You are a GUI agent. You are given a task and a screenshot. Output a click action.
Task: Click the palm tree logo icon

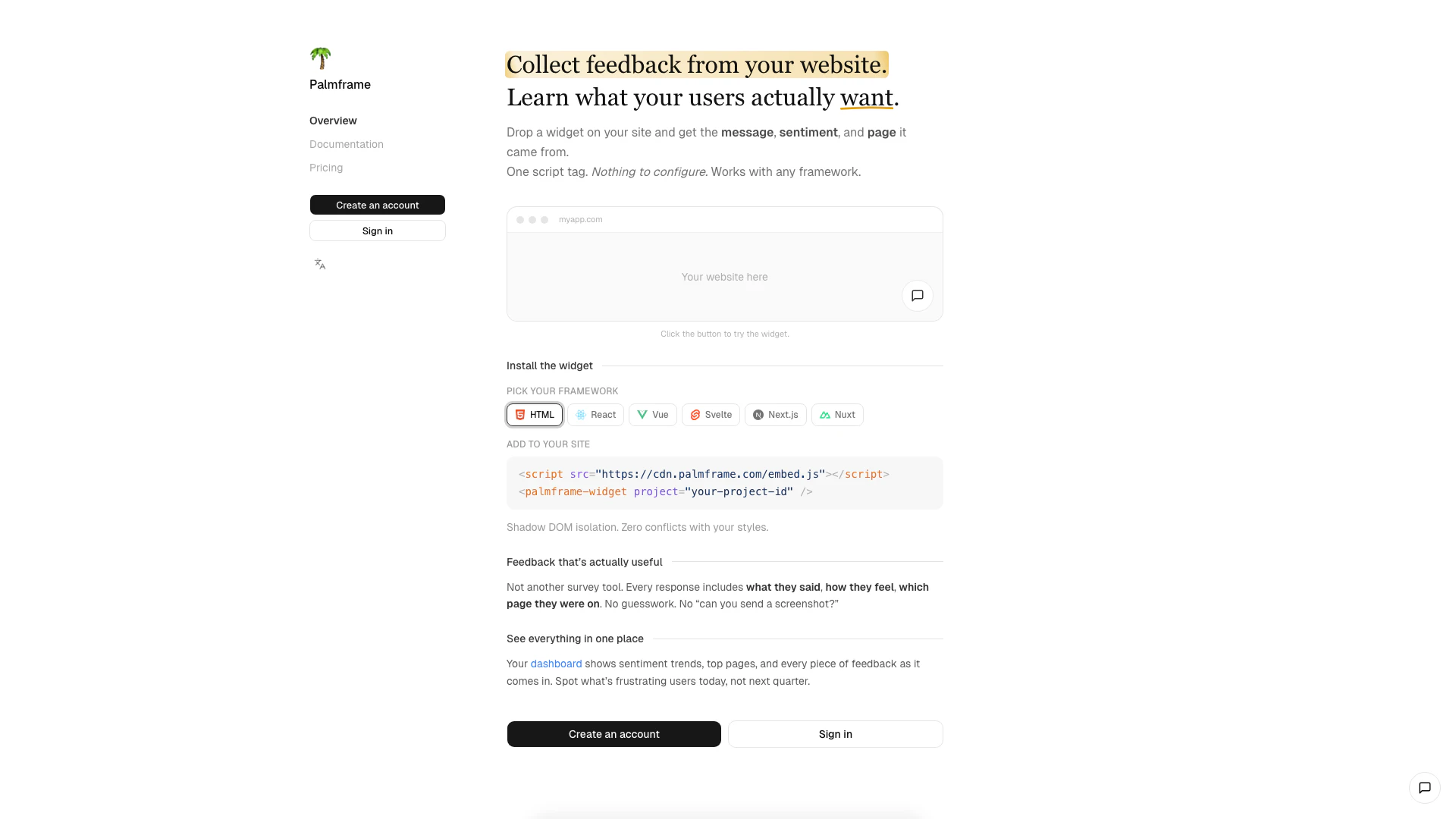[321, 58]
